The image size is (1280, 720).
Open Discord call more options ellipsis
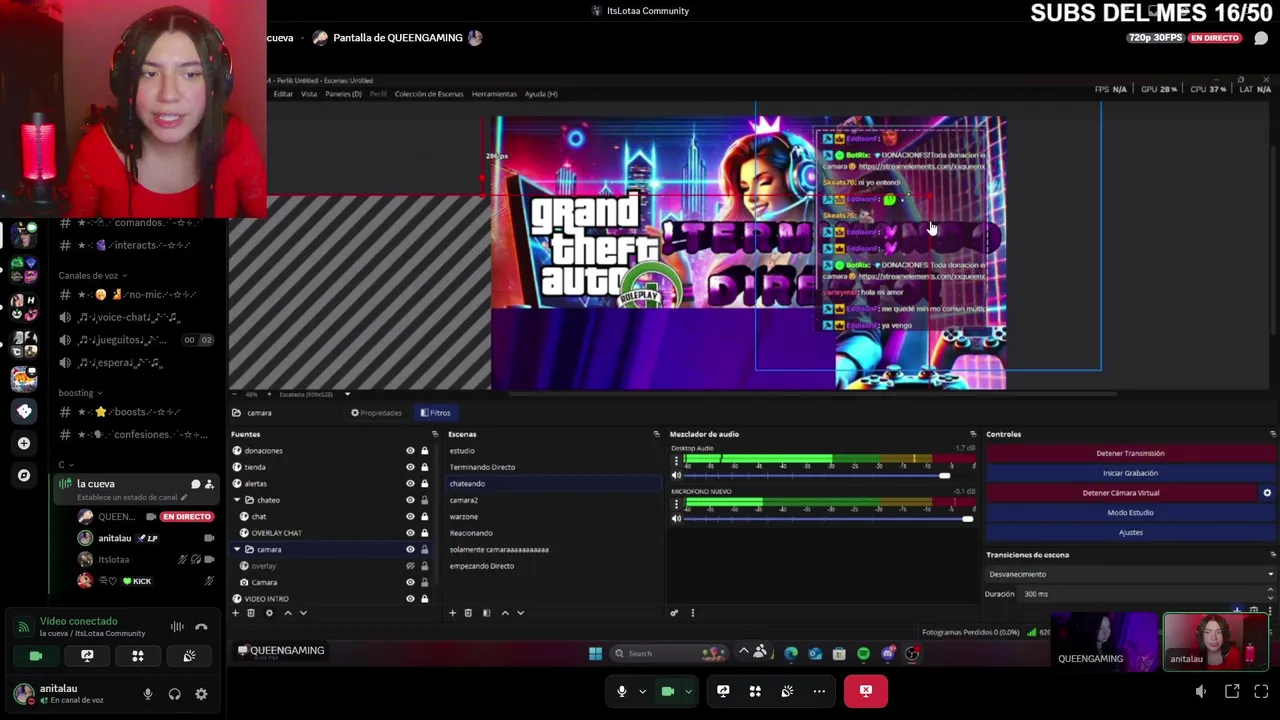pyautogui.click(x=819, y=691)
